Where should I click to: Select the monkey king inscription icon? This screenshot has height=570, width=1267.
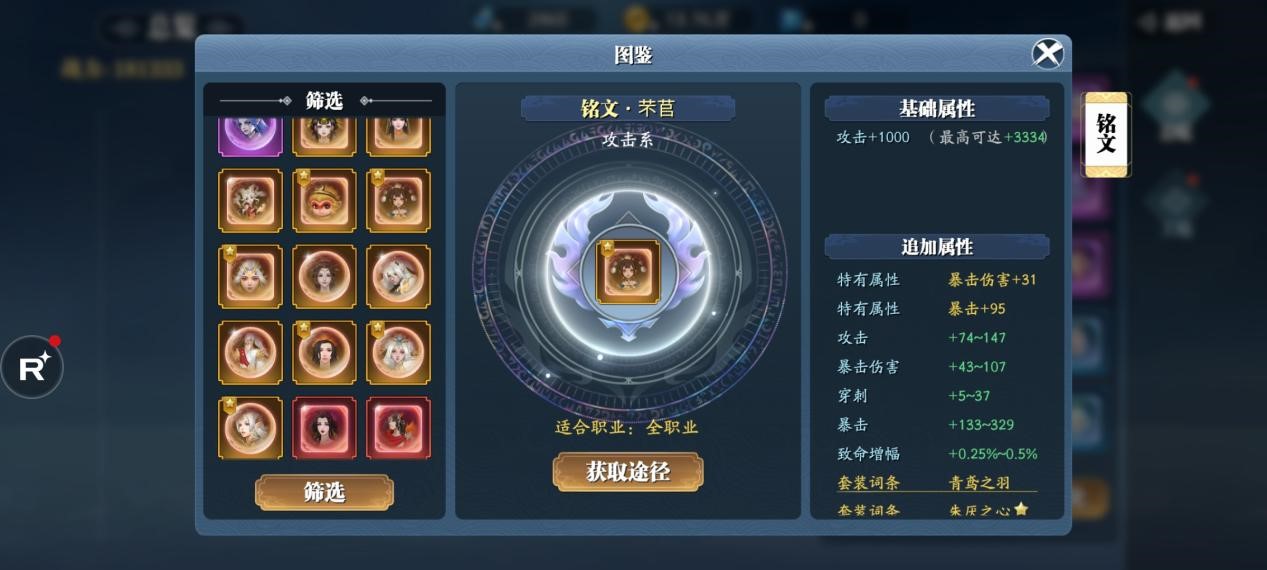point(324,200)
